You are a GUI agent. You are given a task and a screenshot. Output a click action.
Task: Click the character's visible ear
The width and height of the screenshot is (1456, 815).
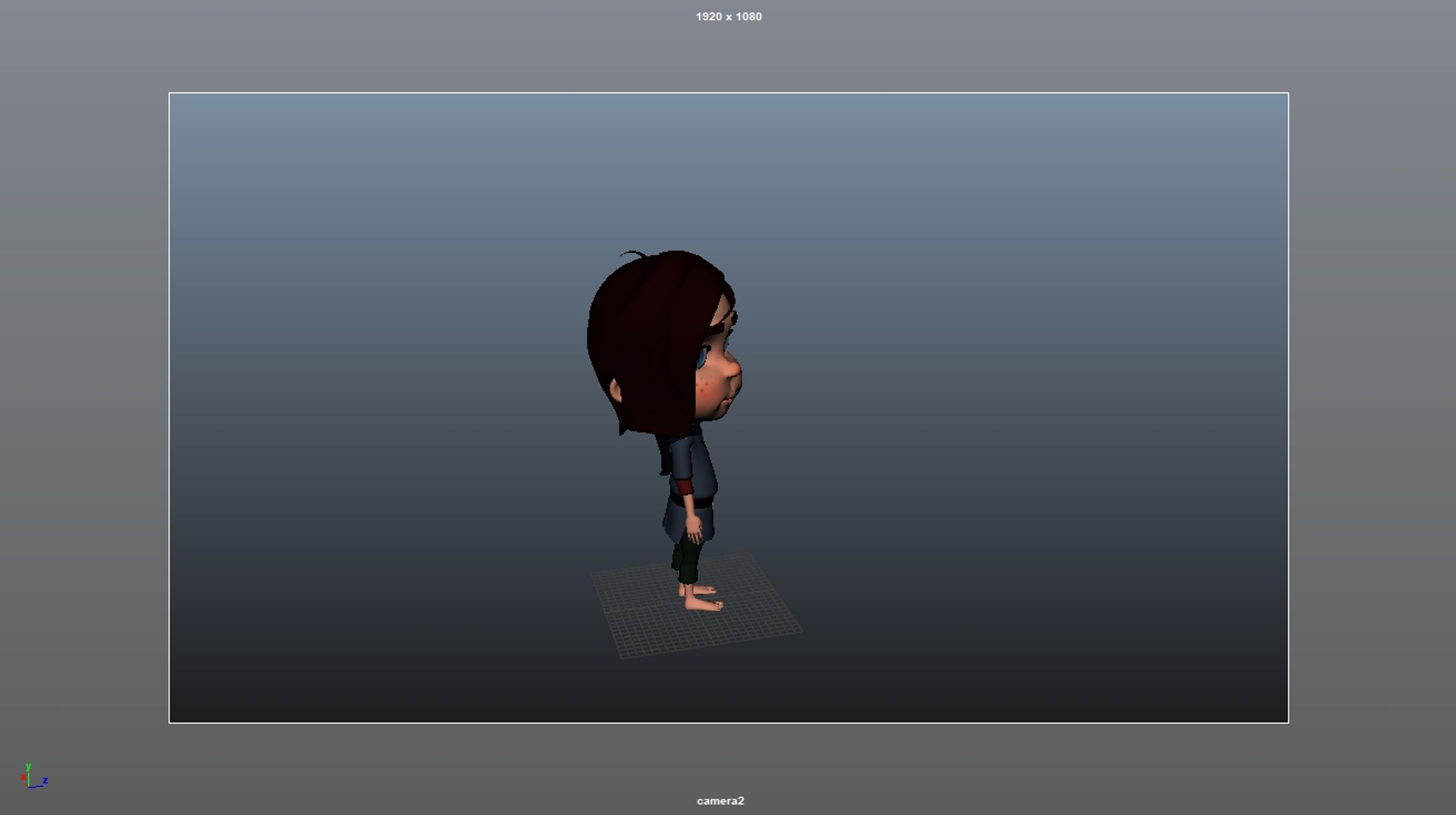click(615, 391)
